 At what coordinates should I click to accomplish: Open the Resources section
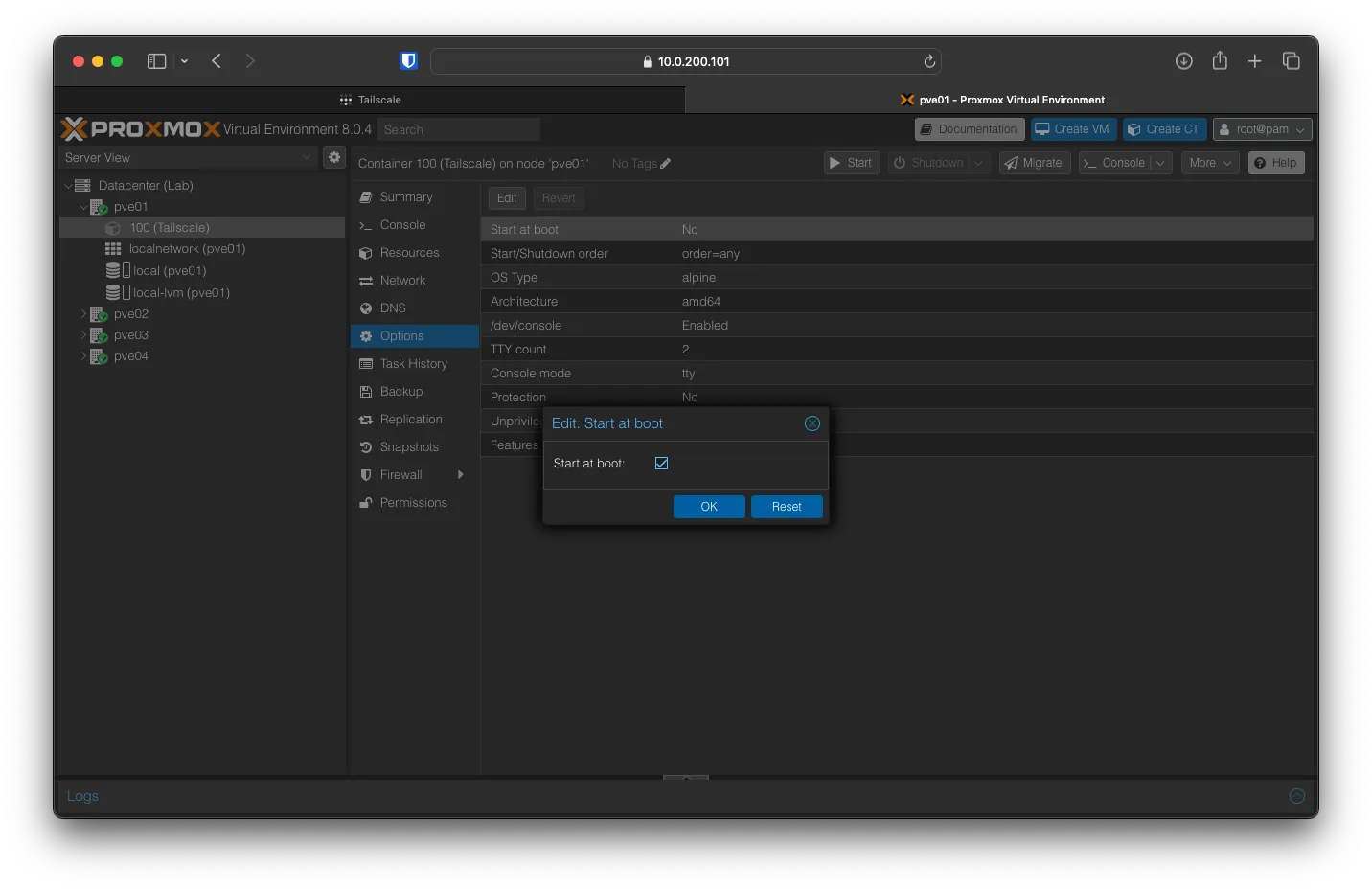point(414,252)
